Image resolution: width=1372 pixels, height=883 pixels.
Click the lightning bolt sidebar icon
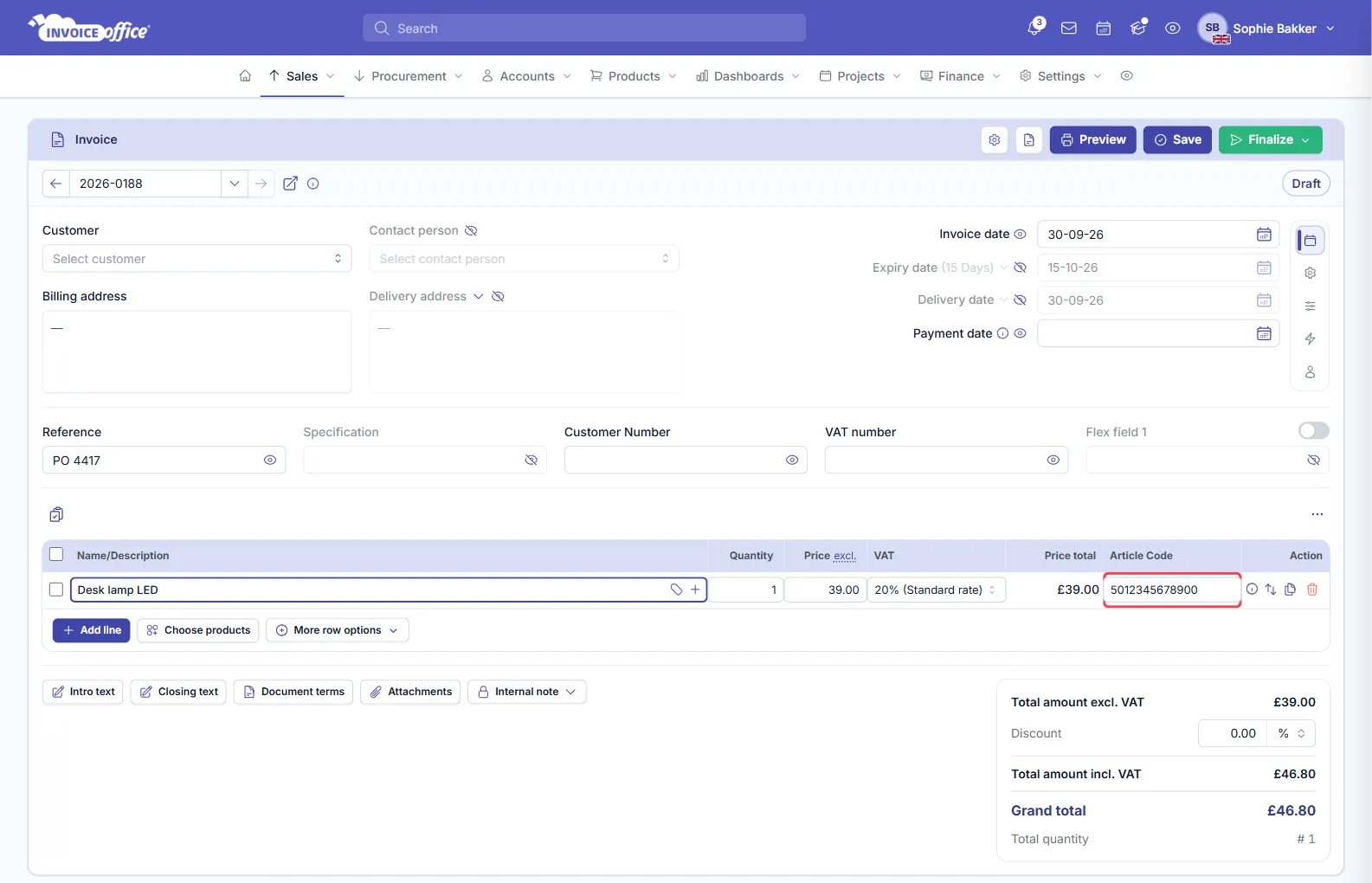[1311, 338]
